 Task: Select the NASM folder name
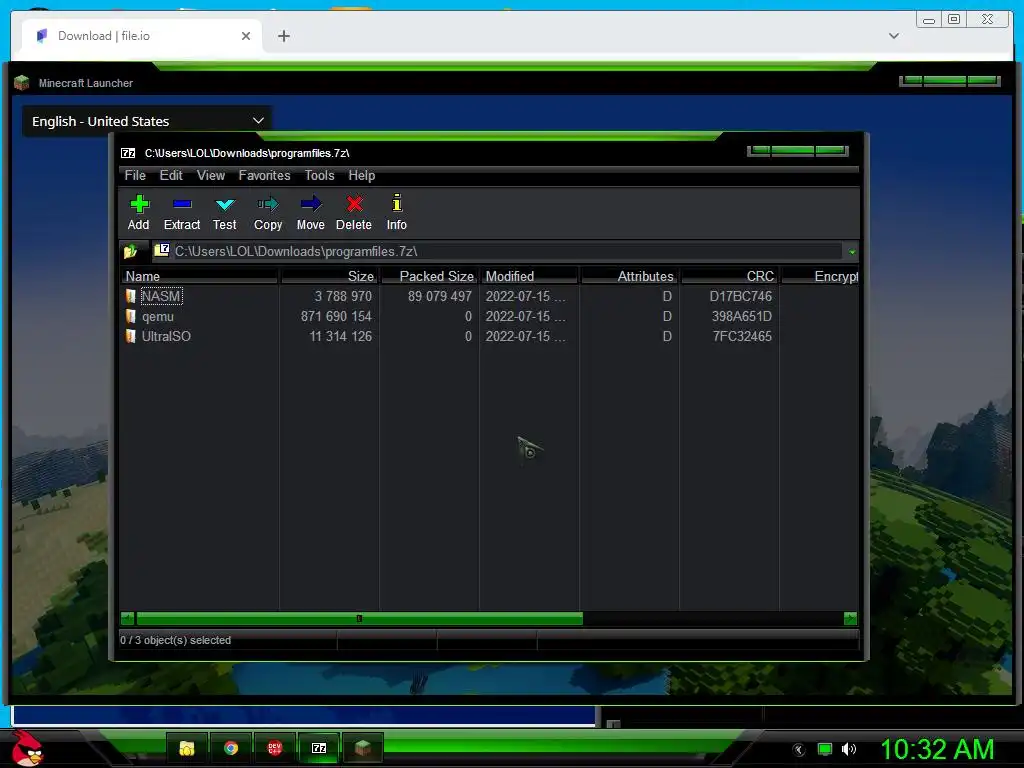pyautogui.click(x=161, y=296)
